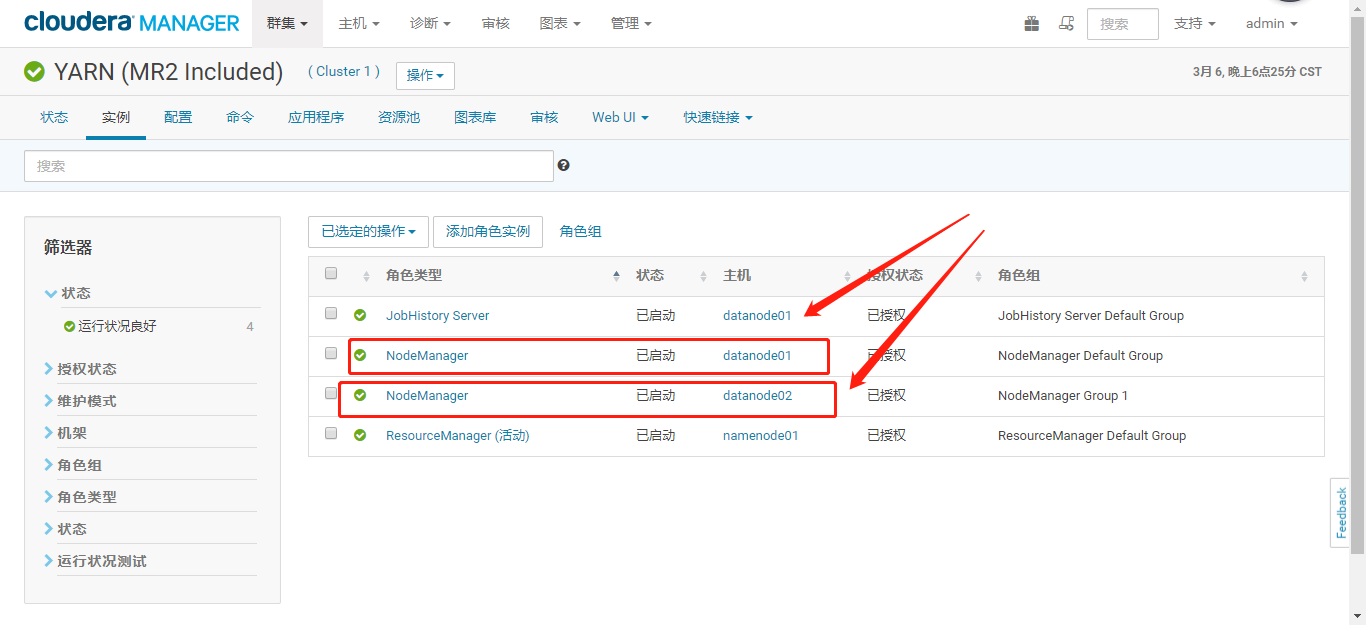Viewport: 1366px width, 625px height.
Task: Open the 操作 actions dropdown
Action: [x=425, y=76]
